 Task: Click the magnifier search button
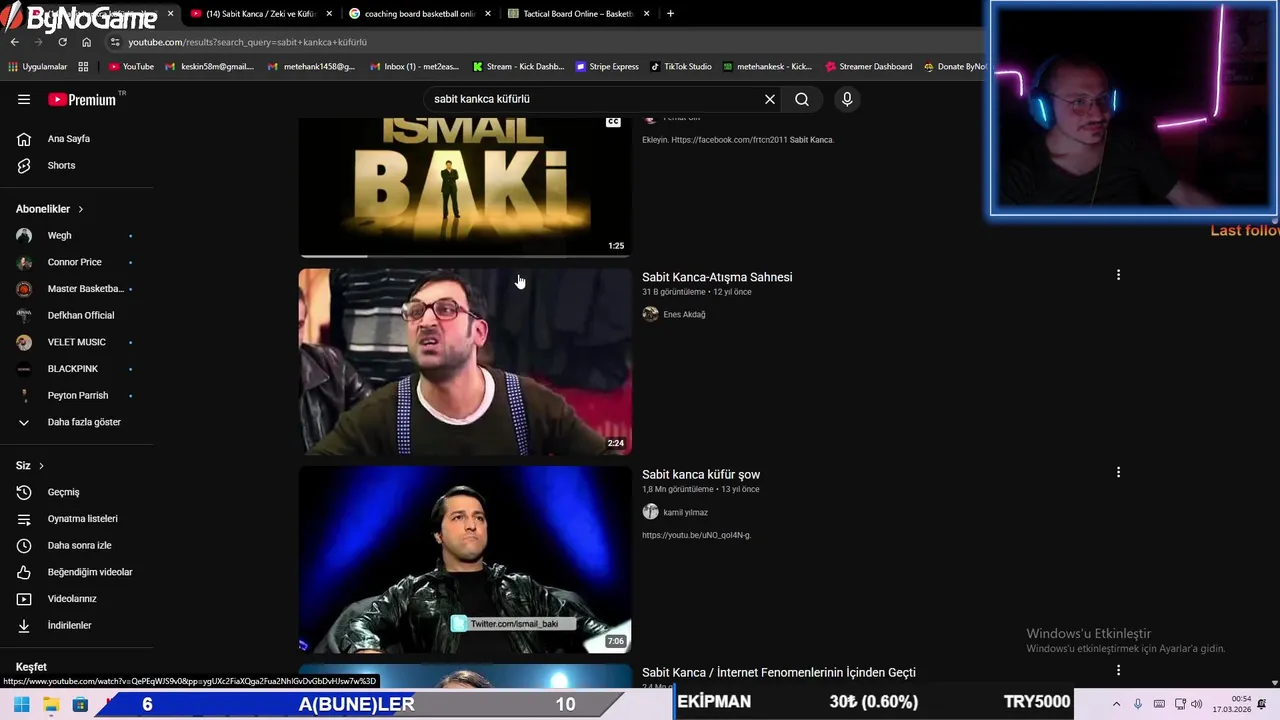click(x=802, y=99)
